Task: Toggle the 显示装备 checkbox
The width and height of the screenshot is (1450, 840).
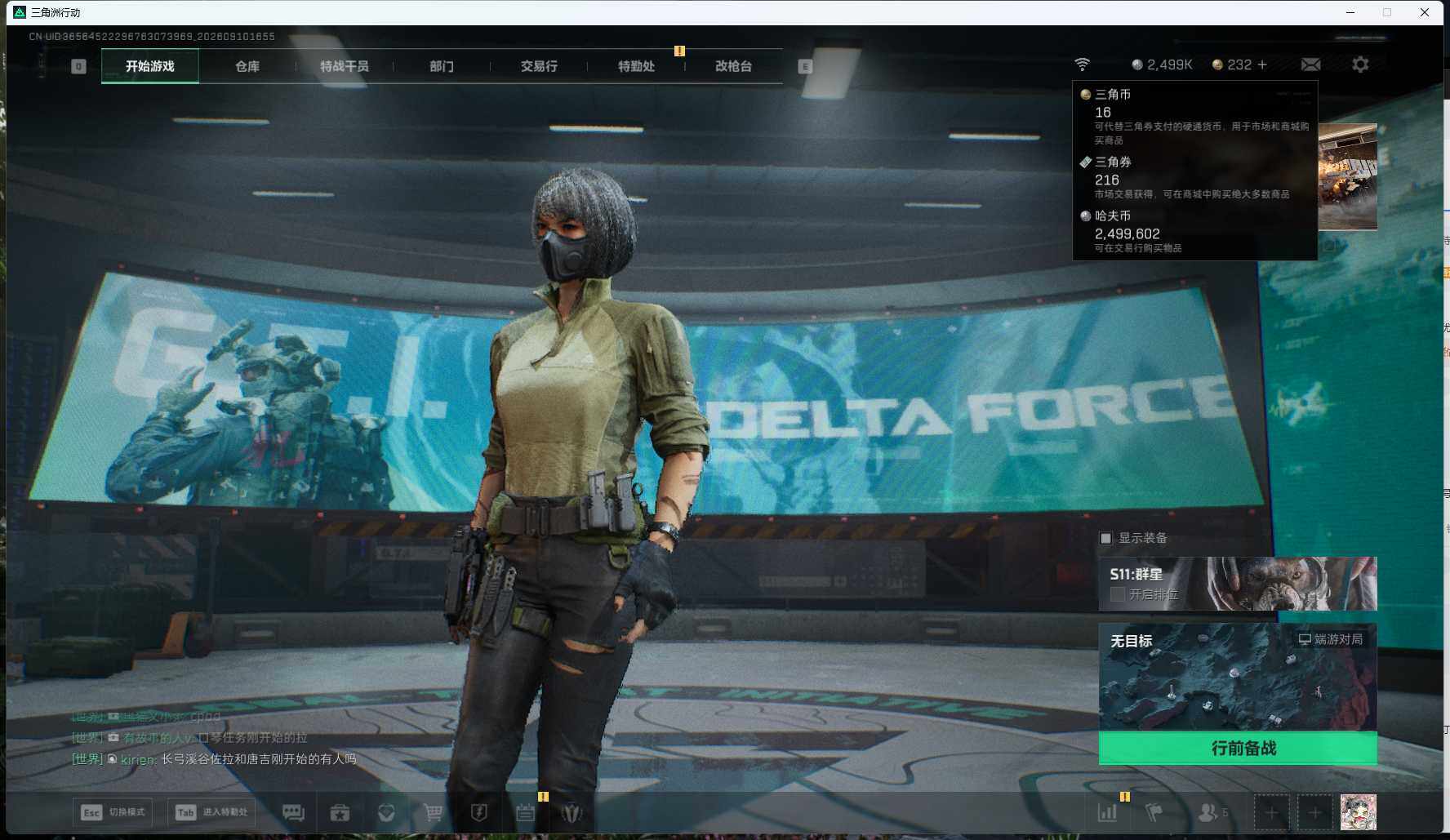Action: (x=1106, y=538)
